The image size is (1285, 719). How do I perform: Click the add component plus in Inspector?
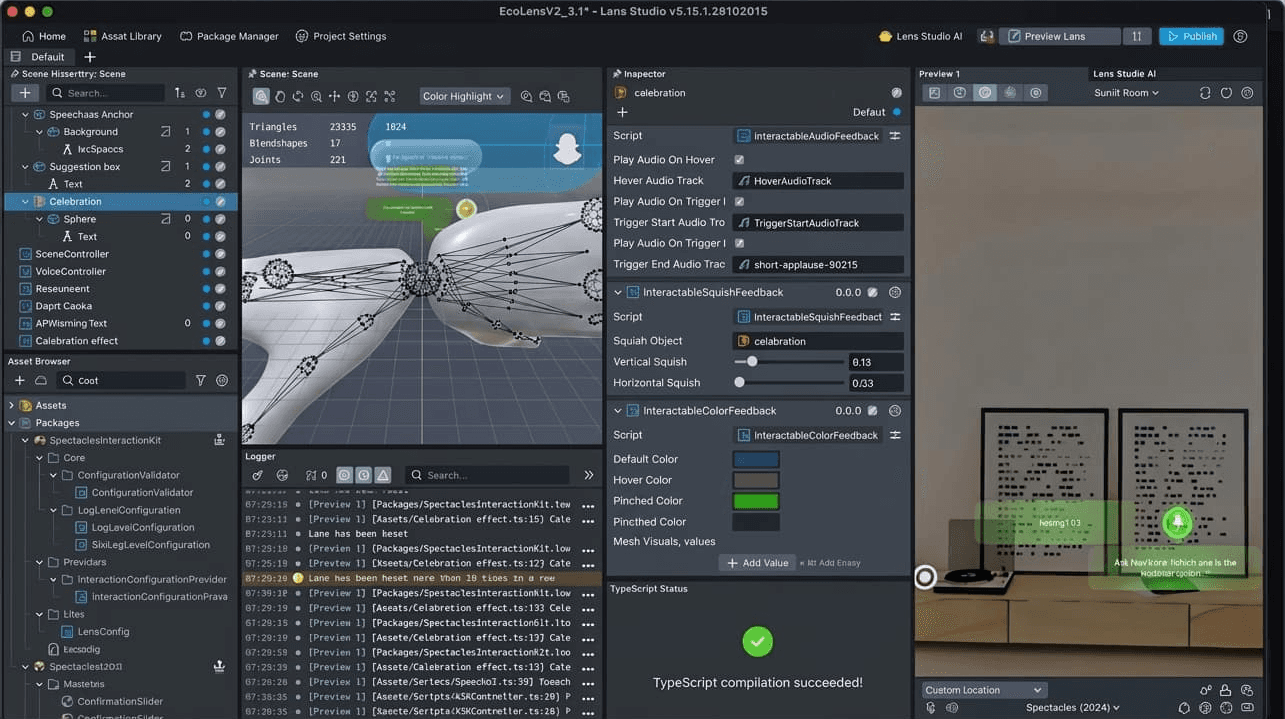pyautogui.click(x=622, y=112)
